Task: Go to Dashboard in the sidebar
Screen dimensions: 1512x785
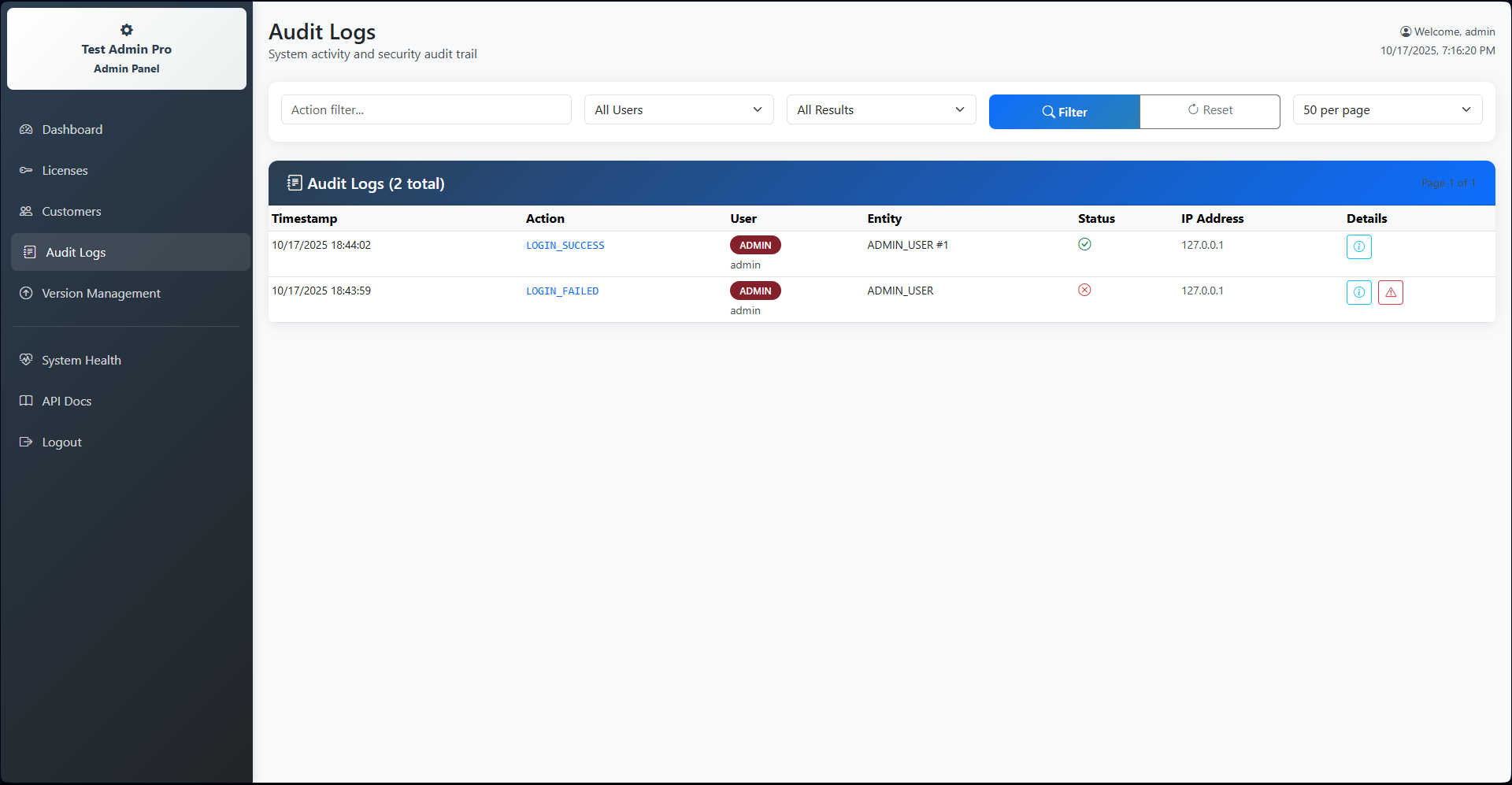Action: (72, 130)
